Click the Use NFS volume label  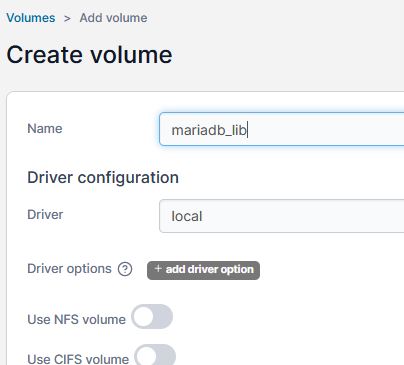click(x=76, y=319)
